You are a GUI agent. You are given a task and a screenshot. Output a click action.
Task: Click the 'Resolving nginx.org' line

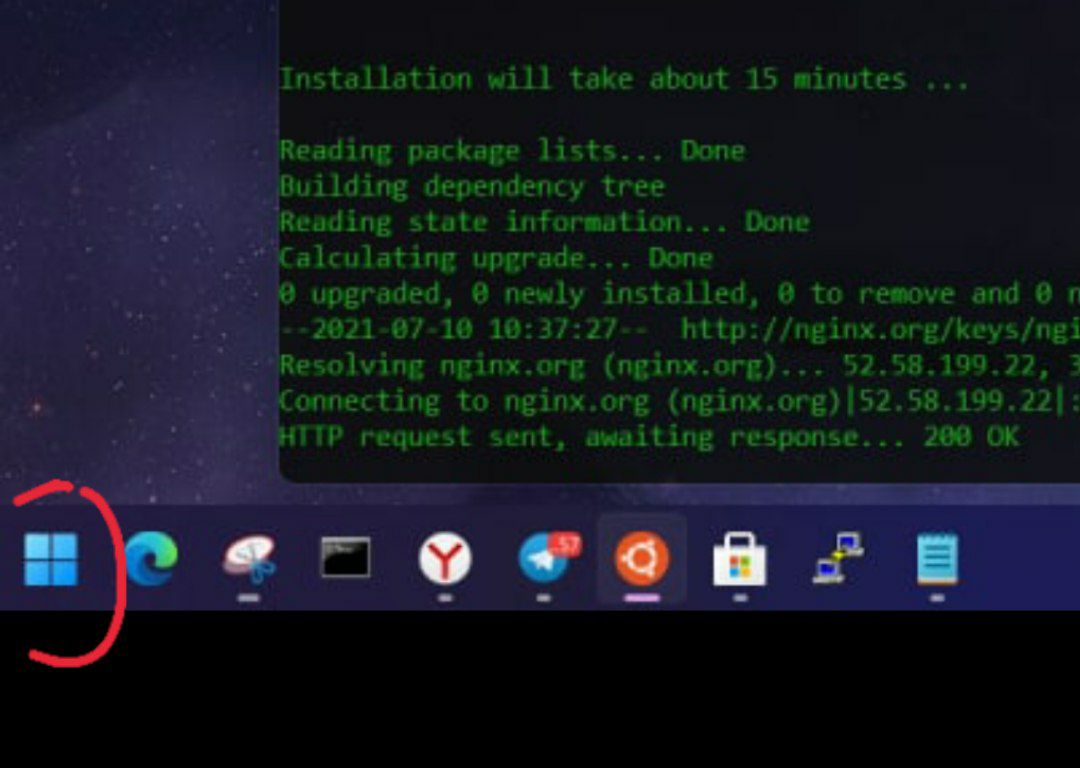(679, 366)
